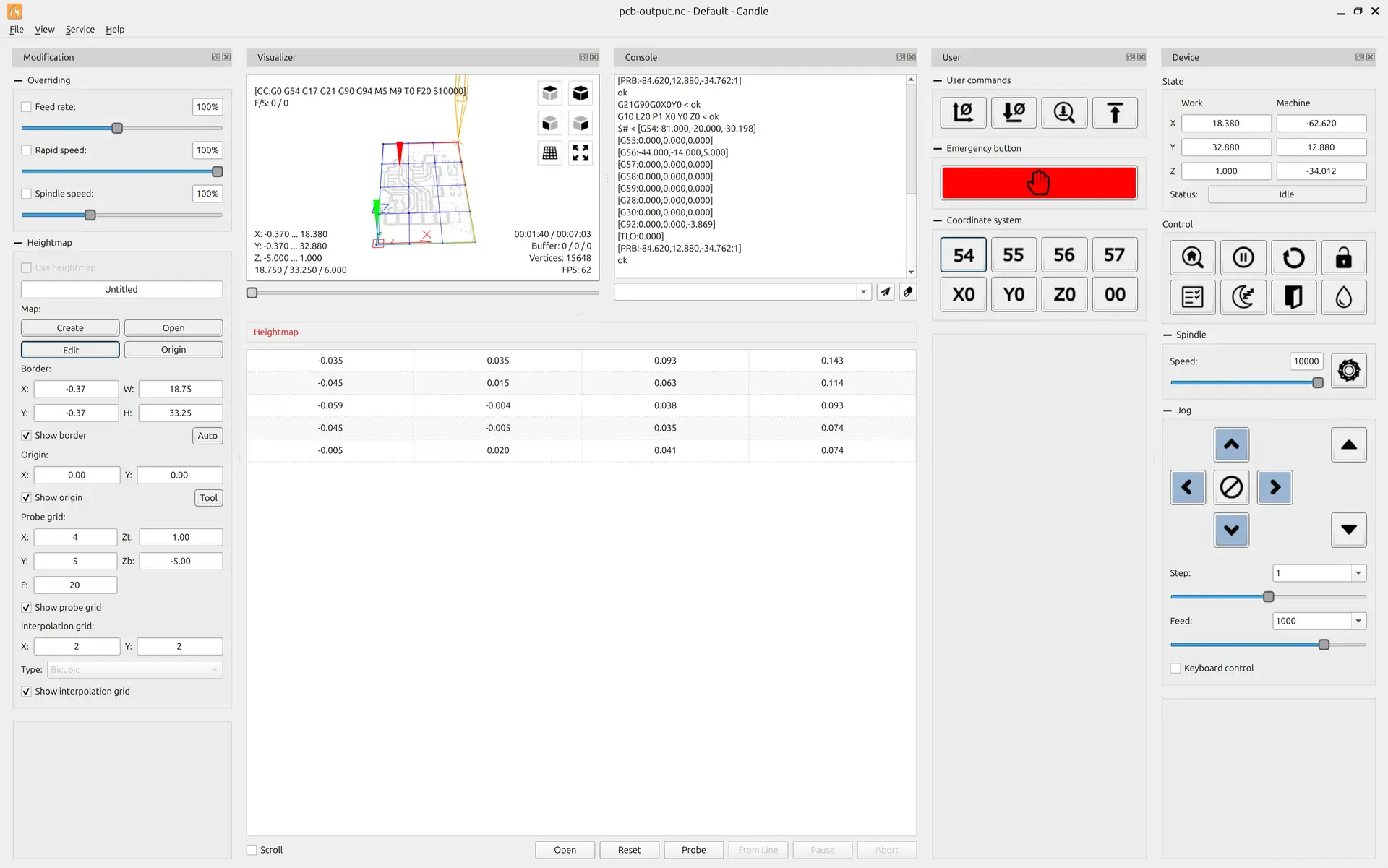Open the File menu

pyautogui.click(x=16, y=30)
